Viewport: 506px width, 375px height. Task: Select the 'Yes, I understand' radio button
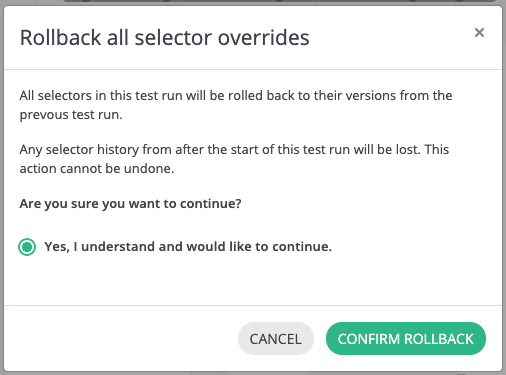pos(27,247)
